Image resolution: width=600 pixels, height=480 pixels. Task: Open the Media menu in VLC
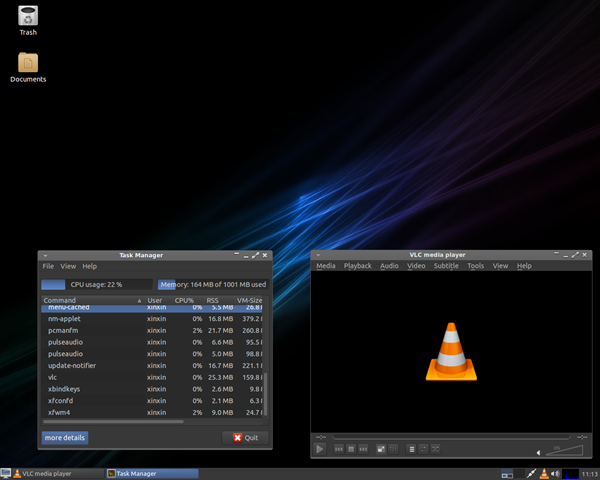[326, 266]
